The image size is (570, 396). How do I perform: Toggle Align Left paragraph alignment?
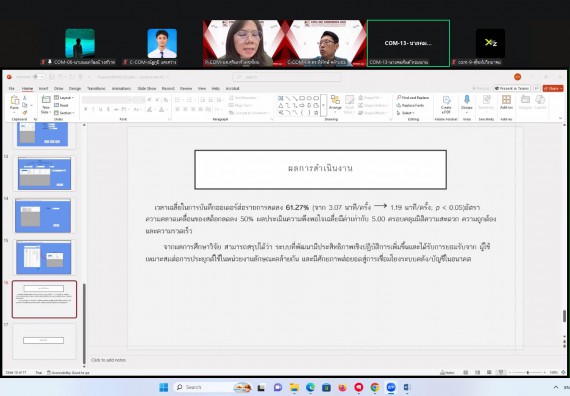pyautogui.click(x=177, y=109)
